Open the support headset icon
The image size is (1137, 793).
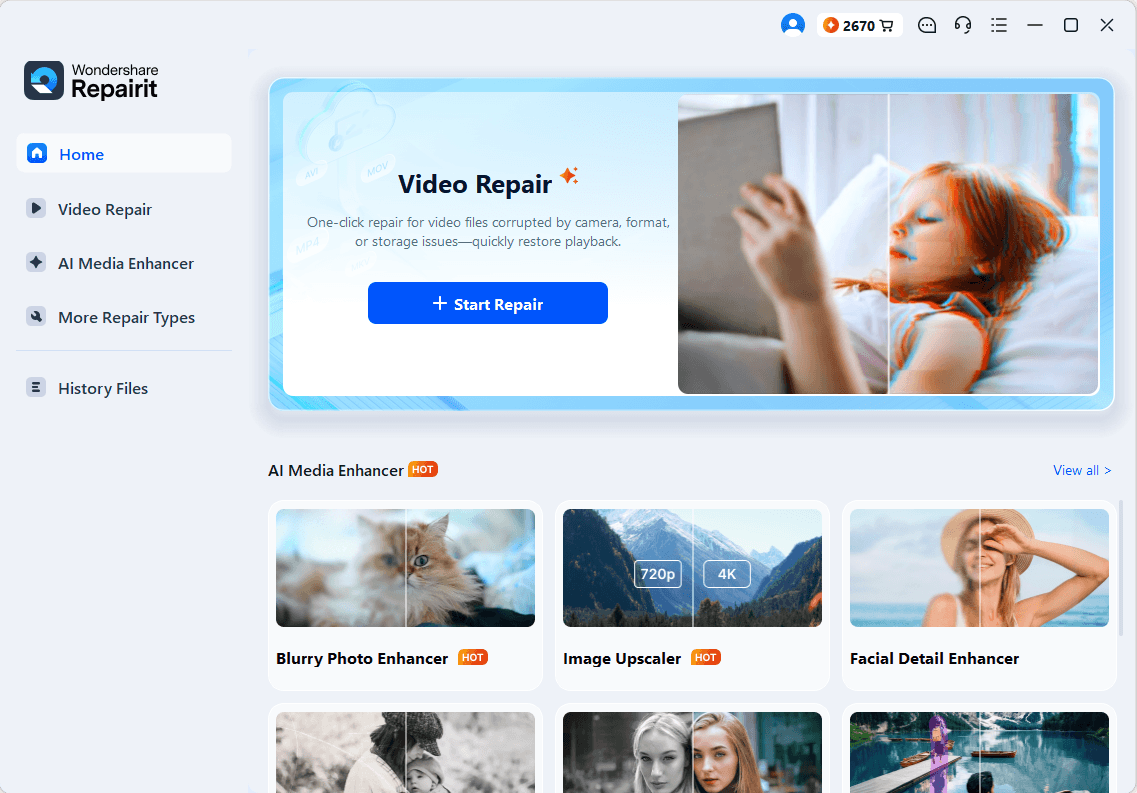click(x=962, y=25)
